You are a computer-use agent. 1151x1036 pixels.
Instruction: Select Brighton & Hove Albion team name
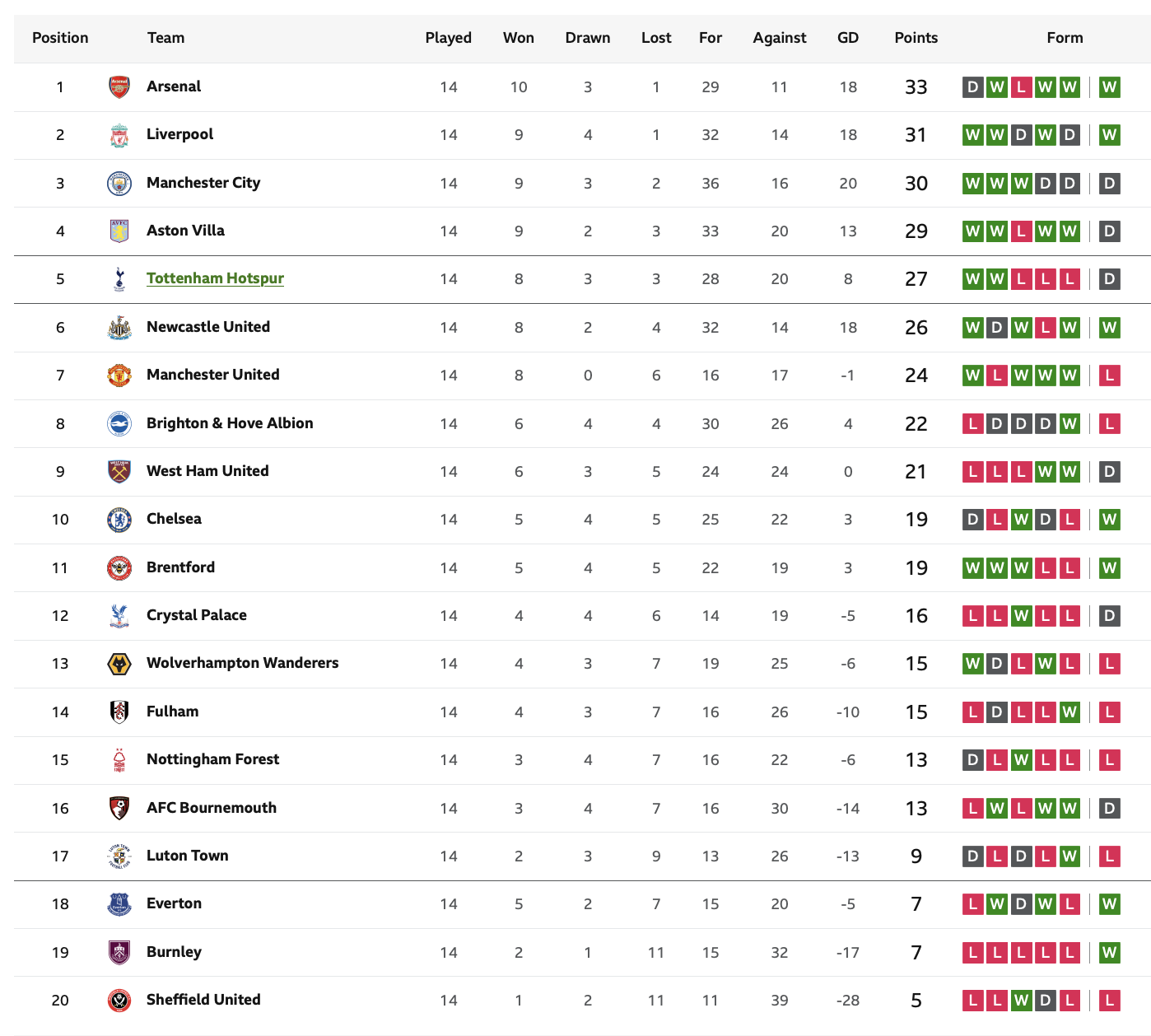pyautogui.click(x=230, y=423)
